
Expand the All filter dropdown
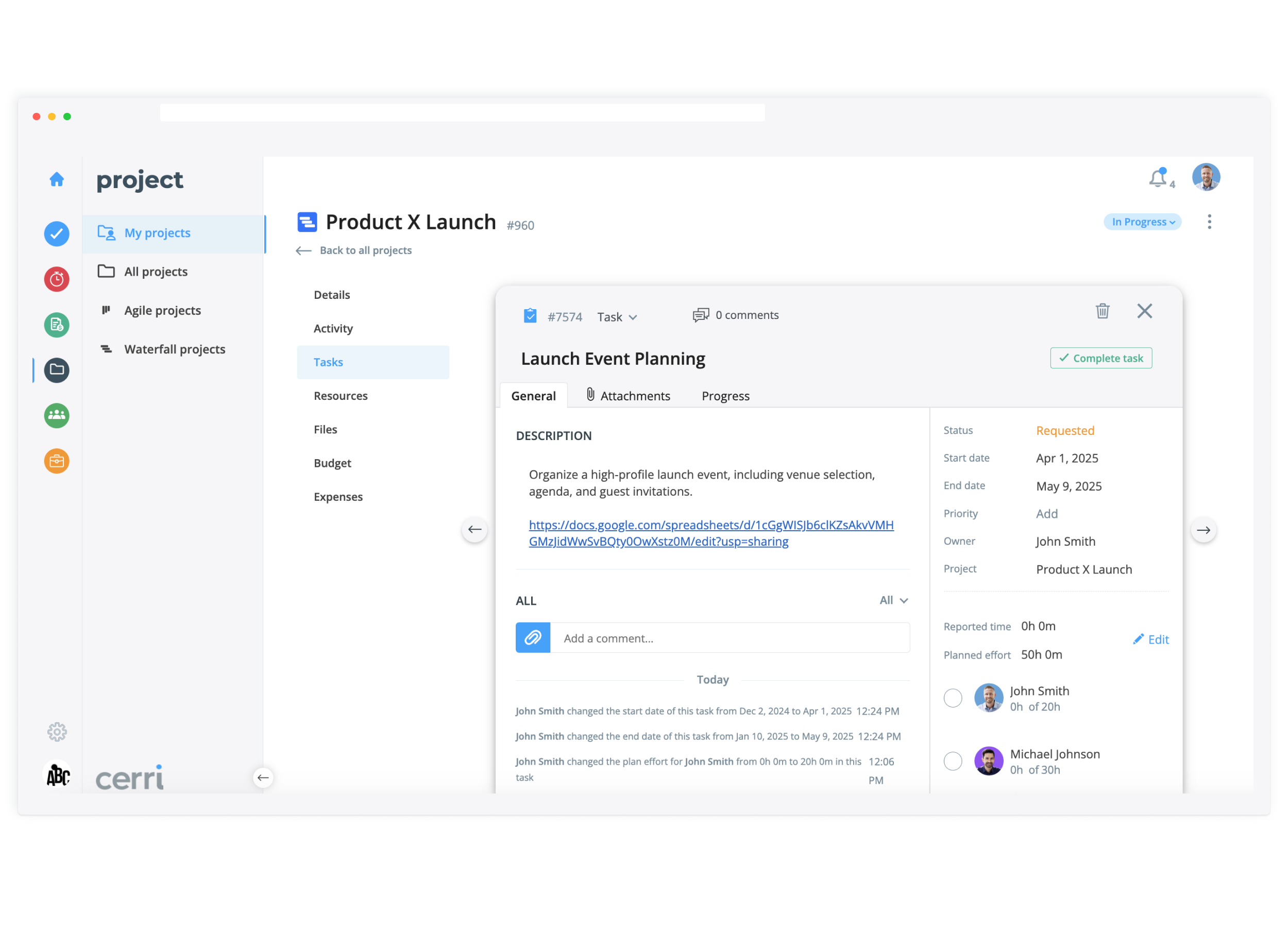point(894,601)
